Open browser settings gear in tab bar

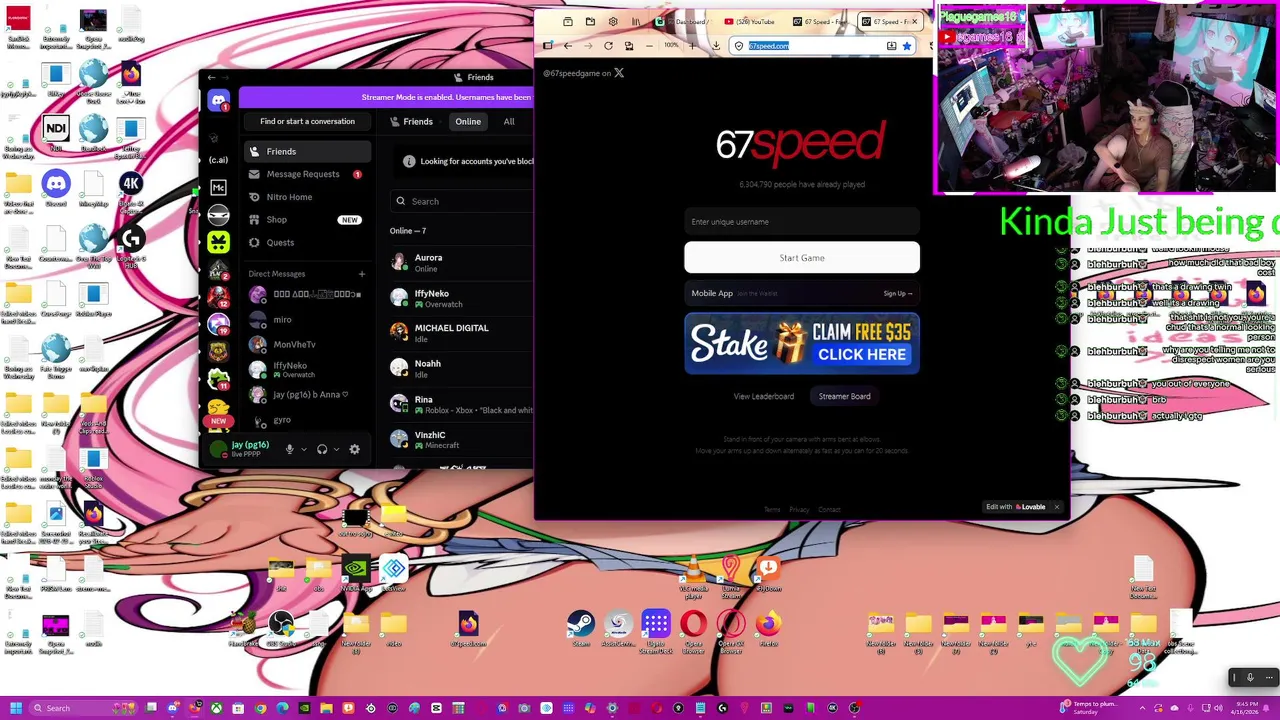[x=613, y=22]
